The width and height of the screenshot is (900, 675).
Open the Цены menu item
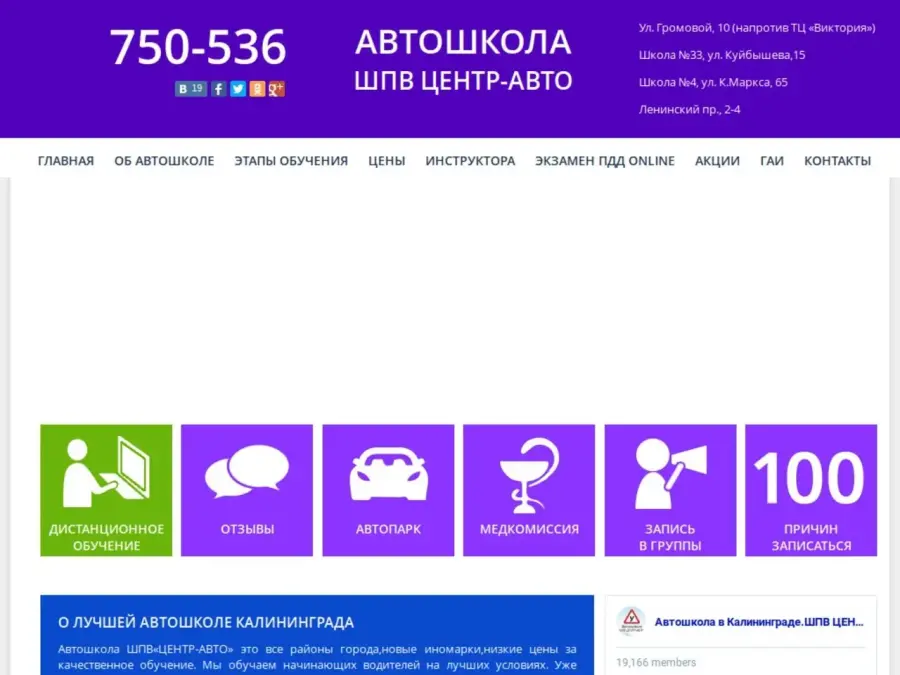click(386, 161)
